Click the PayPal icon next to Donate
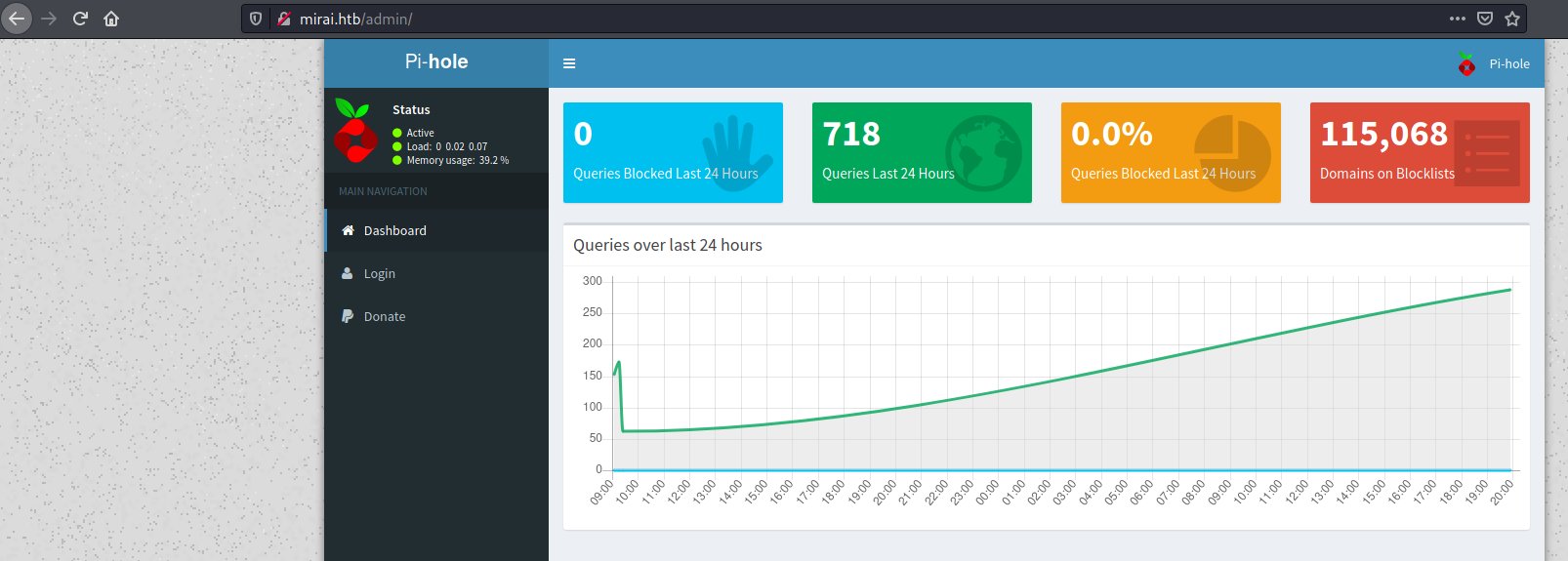Viewport: 1568px width, 561px height. tap(347, 316)
